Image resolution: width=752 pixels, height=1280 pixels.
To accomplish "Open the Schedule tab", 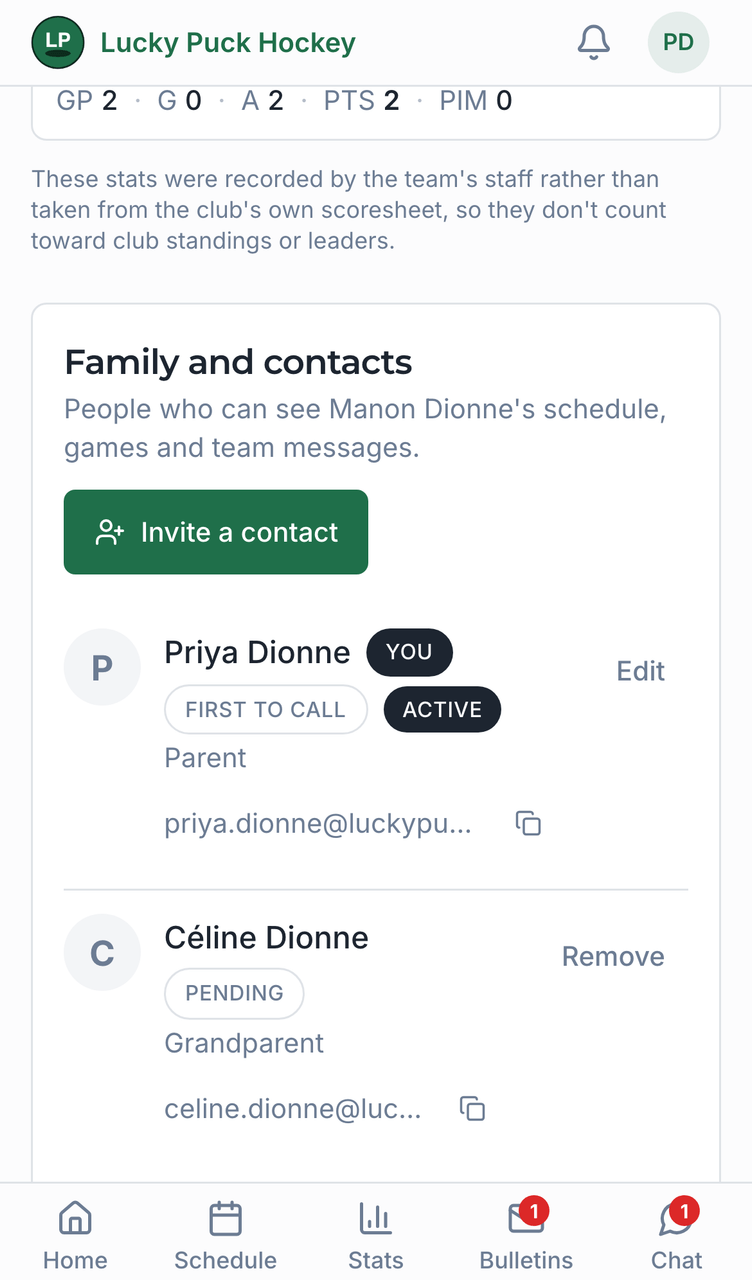I will click(225, 1235).
